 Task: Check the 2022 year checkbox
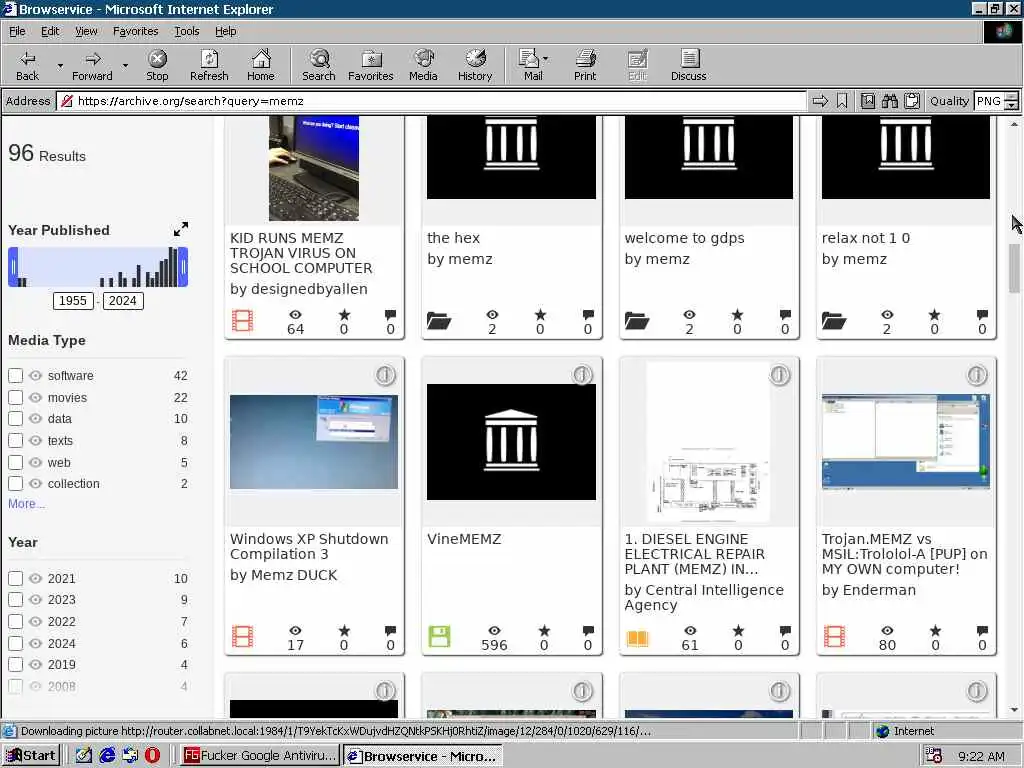(x=16, y=622)
